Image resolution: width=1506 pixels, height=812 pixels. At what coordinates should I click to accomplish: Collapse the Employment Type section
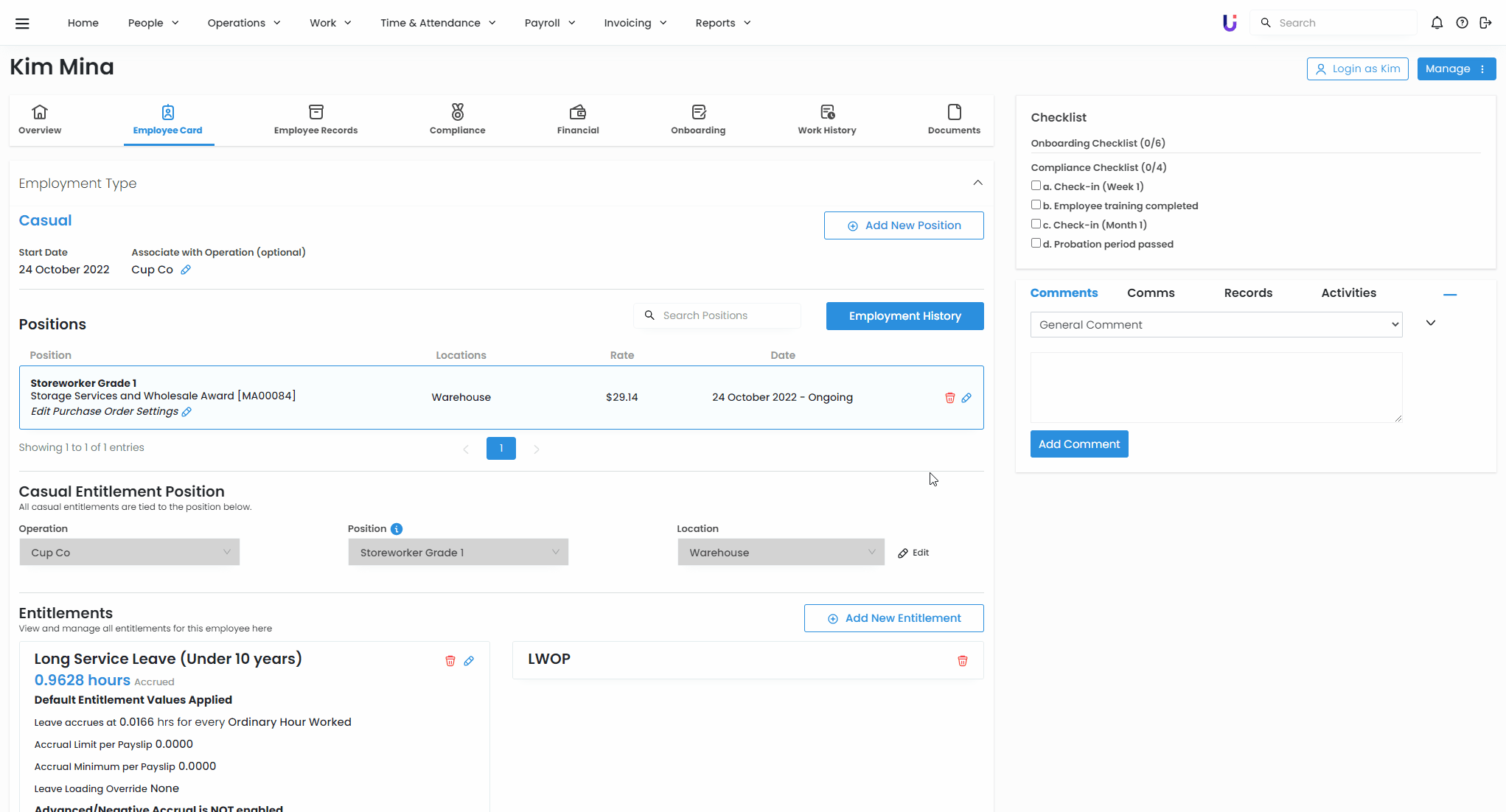[x=977, y=183]
